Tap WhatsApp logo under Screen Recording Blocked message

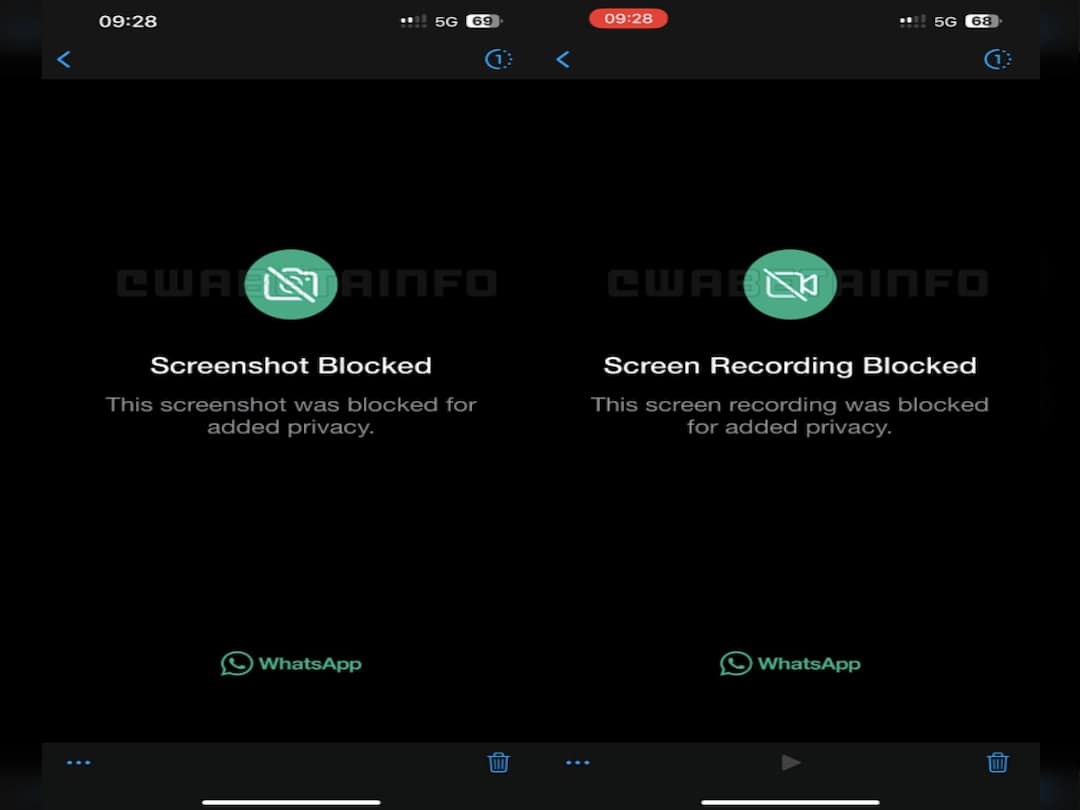pos(790,663)
